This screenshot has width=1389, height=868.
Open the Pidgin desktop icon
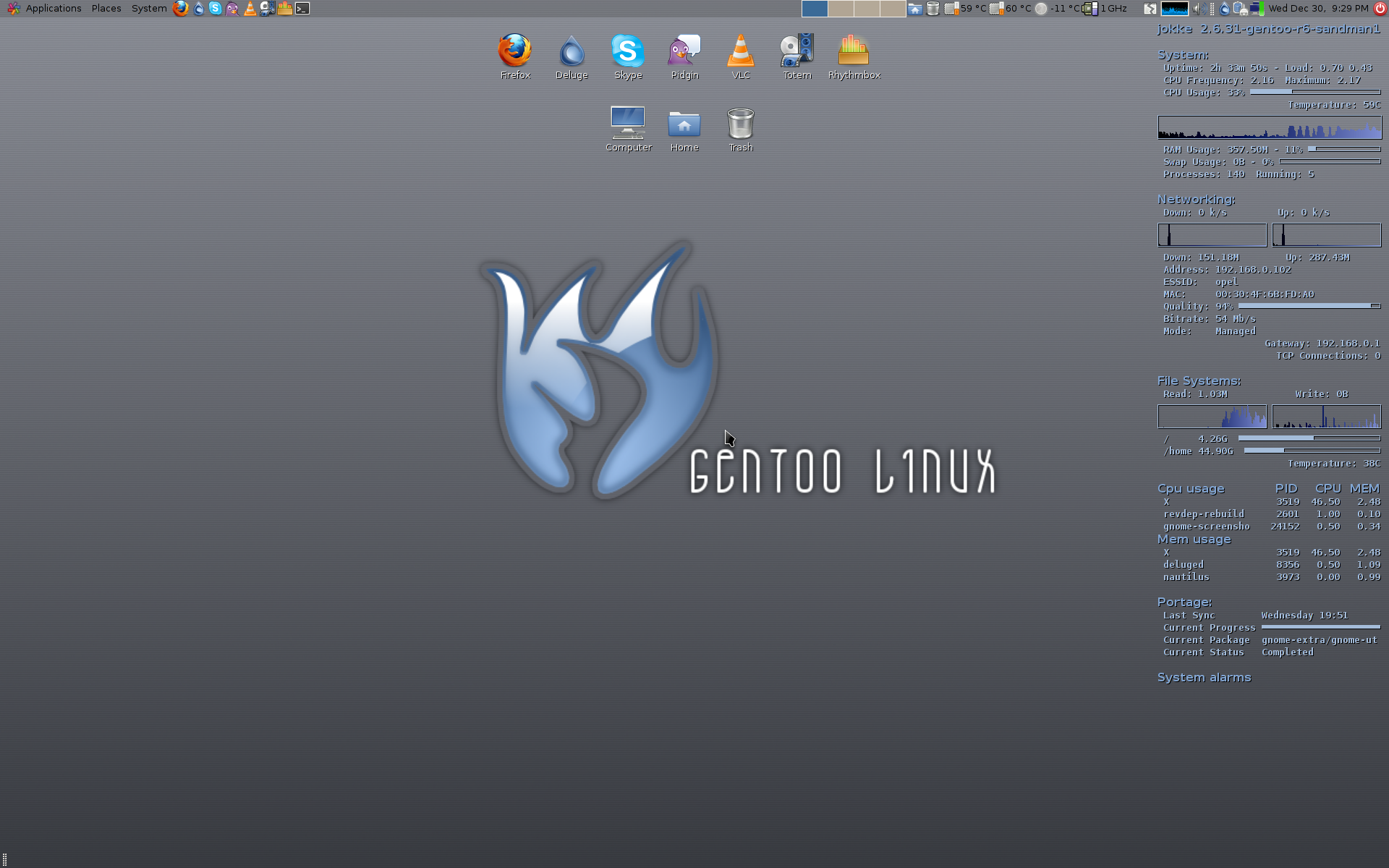(684, 56)
